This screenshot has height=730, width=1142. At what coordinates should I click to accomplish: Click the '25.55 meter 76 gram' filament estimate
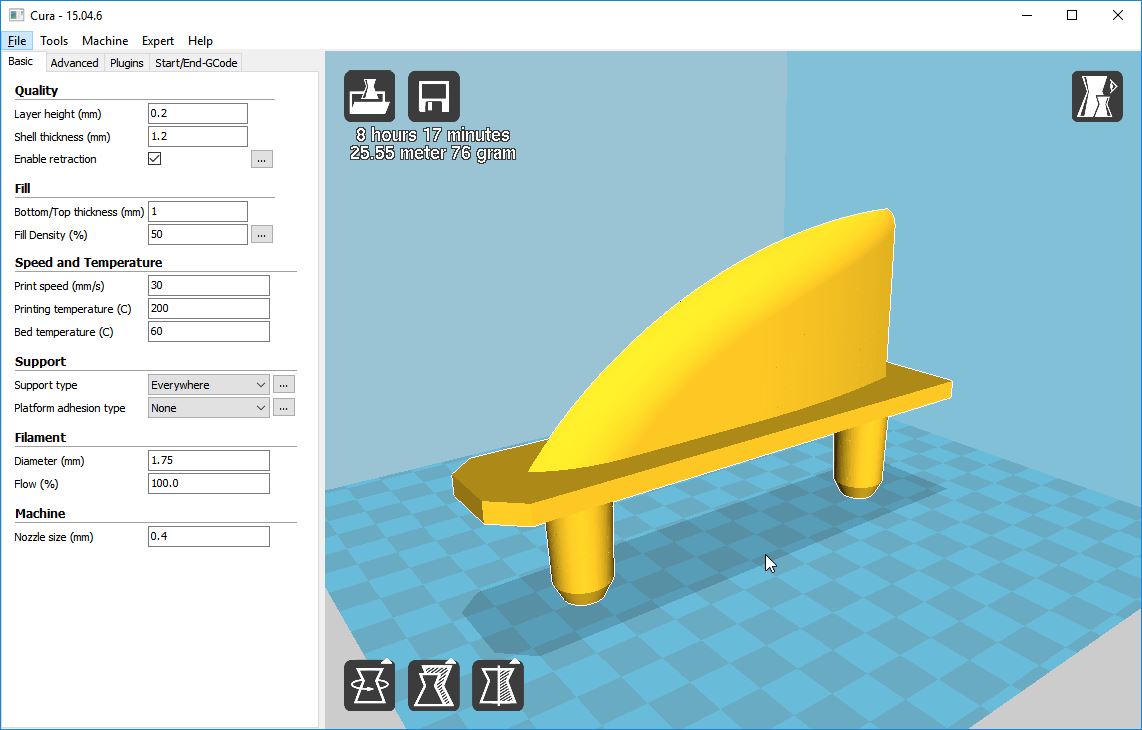pyautogui.click(x=433, y=153)
